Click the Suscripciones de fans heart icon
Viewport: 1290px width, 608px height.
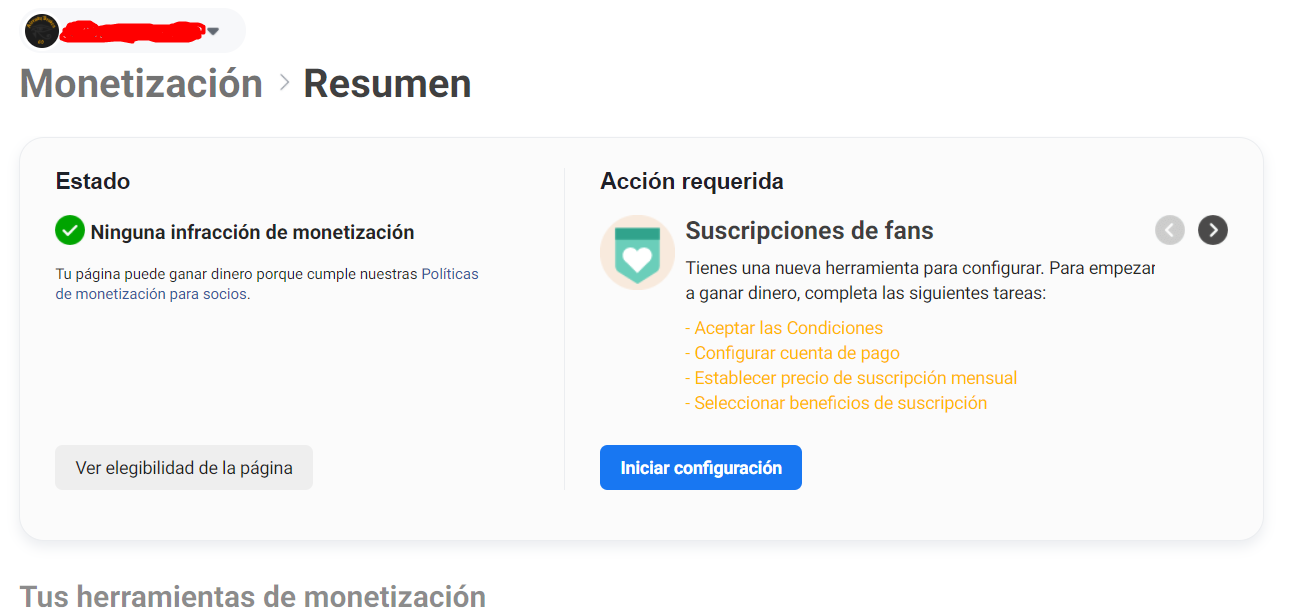[637, 253]
